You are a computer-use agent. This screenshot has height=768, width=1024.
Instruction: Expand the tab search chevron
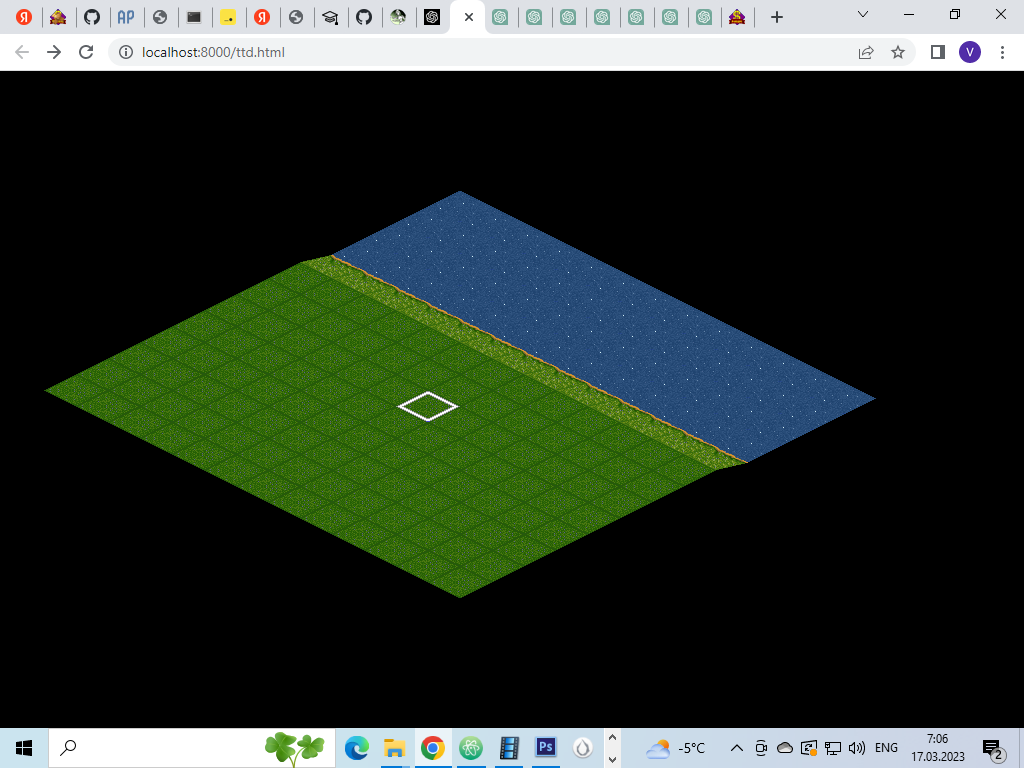(863, 14)
